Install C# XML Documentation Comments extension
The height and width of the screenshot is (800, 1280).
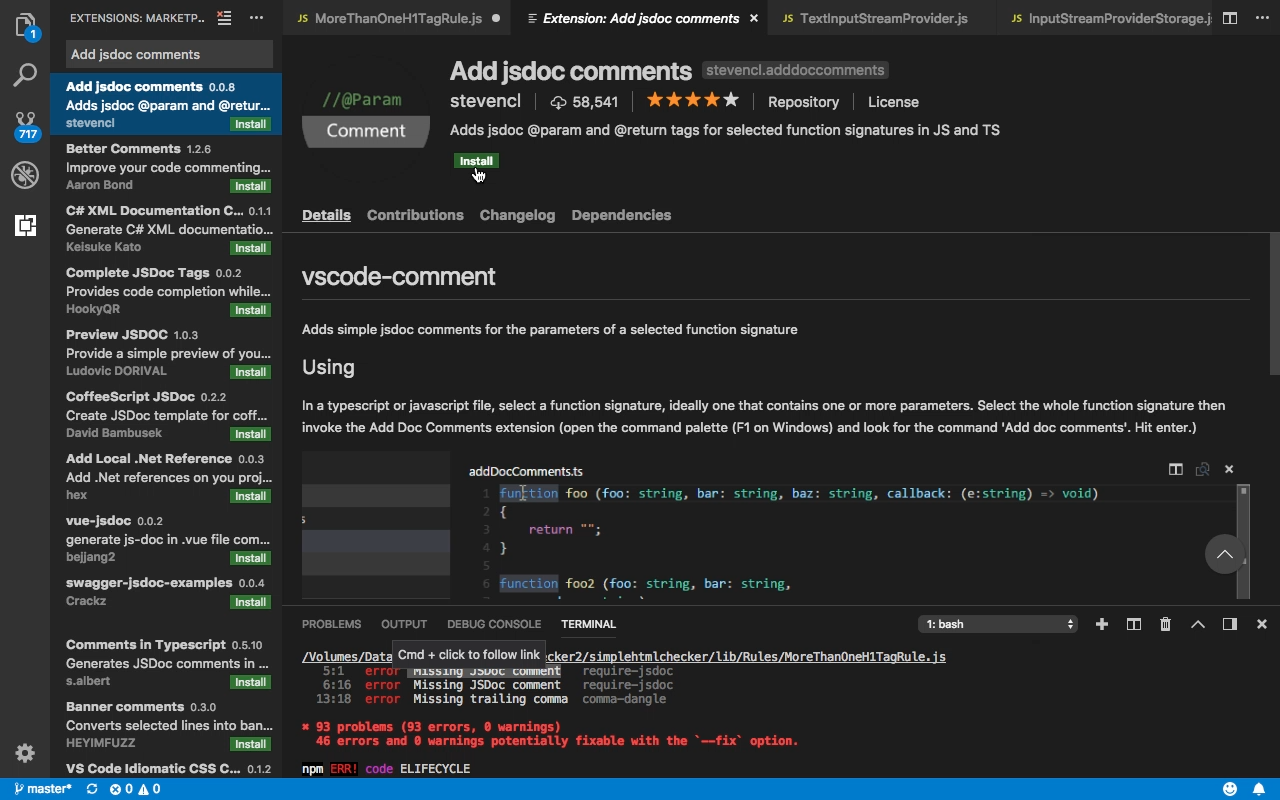[x=250, y=248]
